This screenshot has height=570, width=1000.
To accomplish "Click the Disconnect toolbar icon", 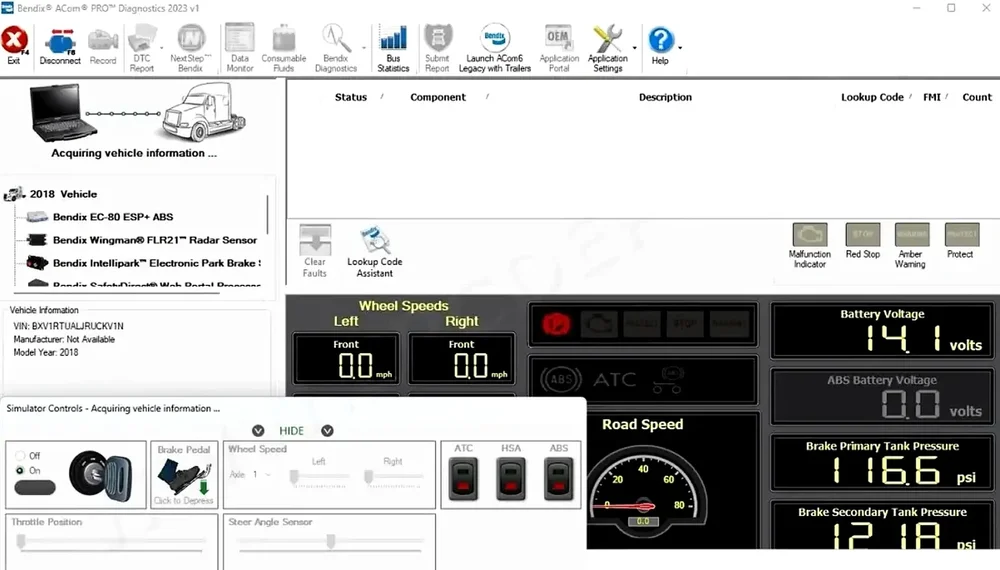I will click(x=60, y=42).
